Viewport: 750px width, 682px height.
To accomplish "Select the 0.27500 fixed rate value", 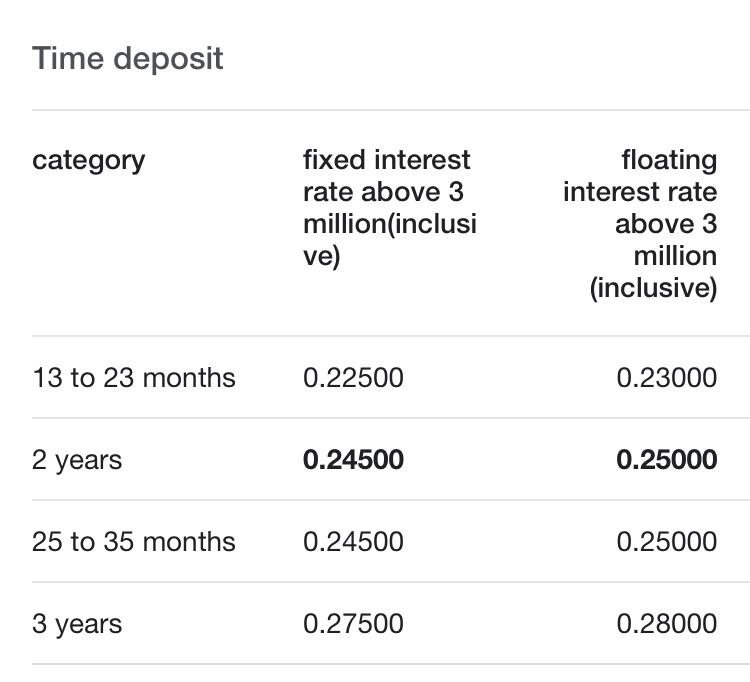I will (x=353, y=624).
